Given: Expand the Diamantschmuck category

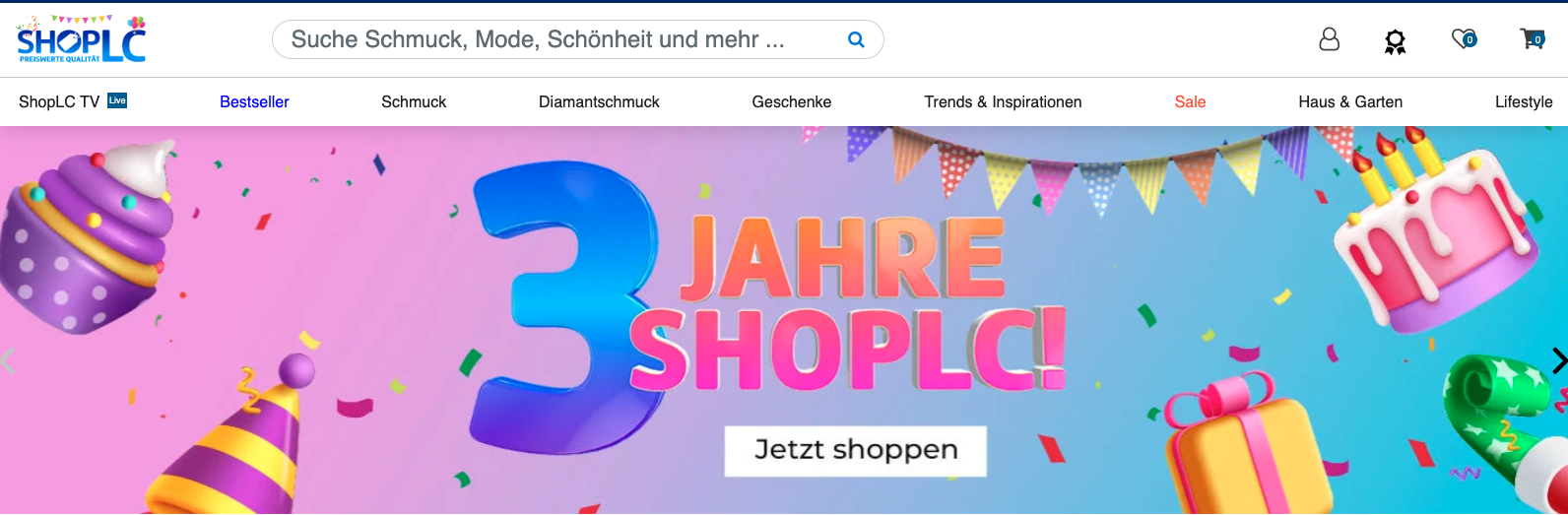Looking at the screenshot, I should tap(599, 101).
